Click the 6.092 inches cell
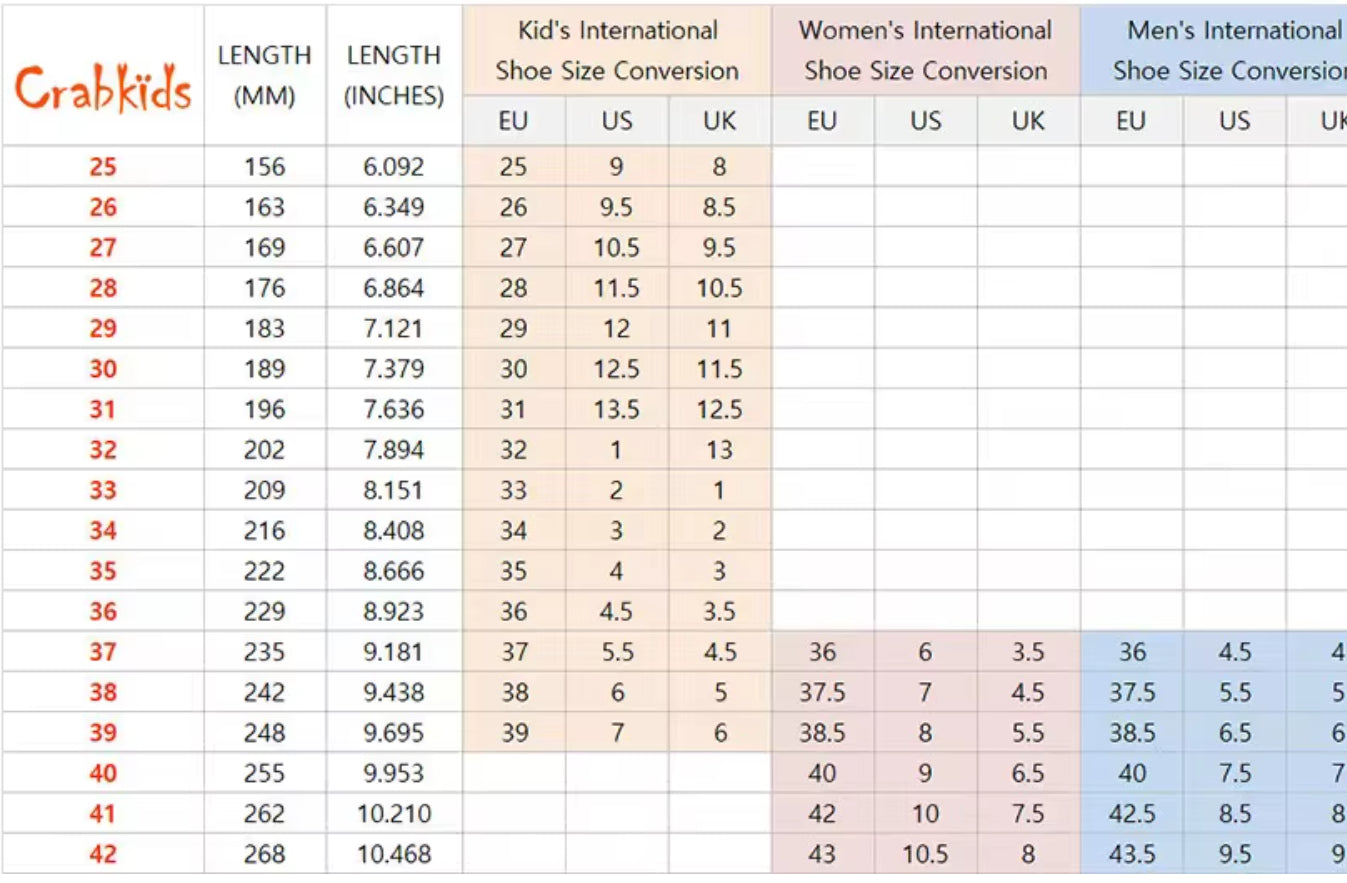 click(394, 167)
